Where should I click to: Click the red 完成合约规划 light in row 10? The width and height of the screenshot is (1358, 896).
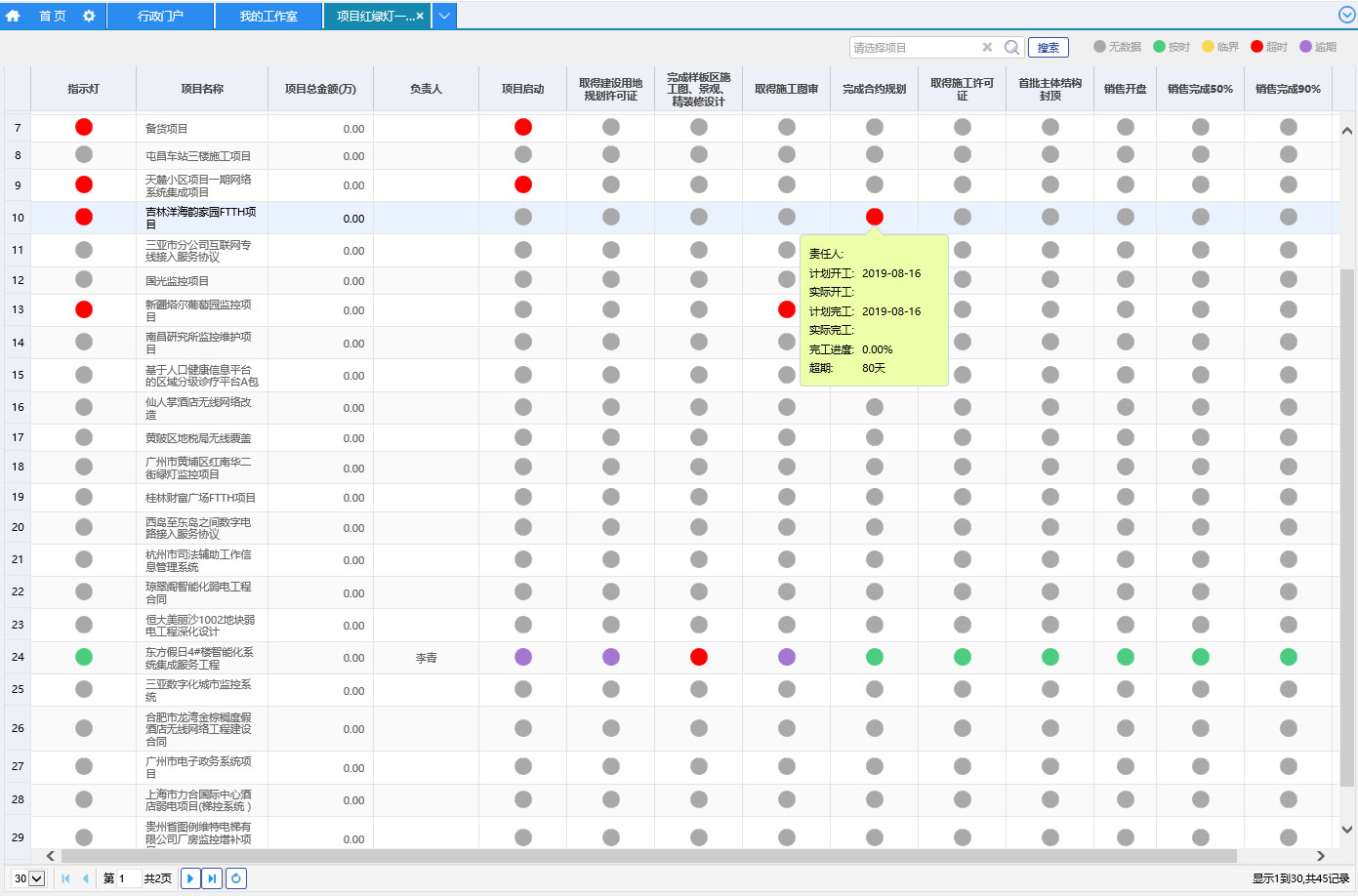[x=875, y=217]
